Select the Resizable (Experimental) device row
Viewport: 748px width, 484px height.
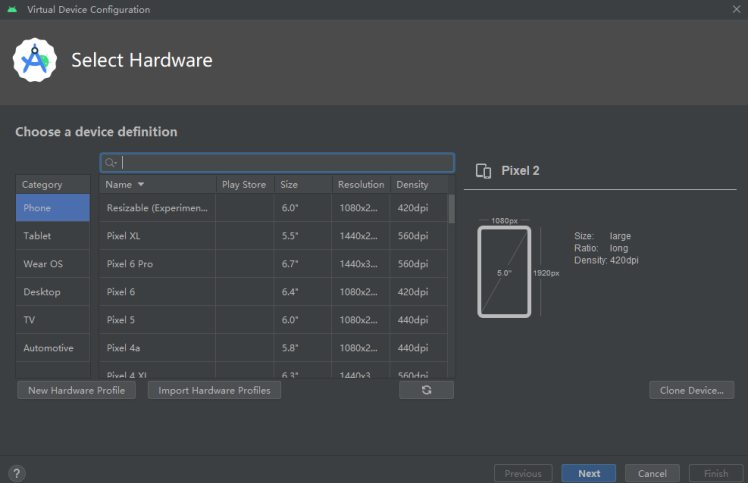pyautogui.click(x=273, y=208)
